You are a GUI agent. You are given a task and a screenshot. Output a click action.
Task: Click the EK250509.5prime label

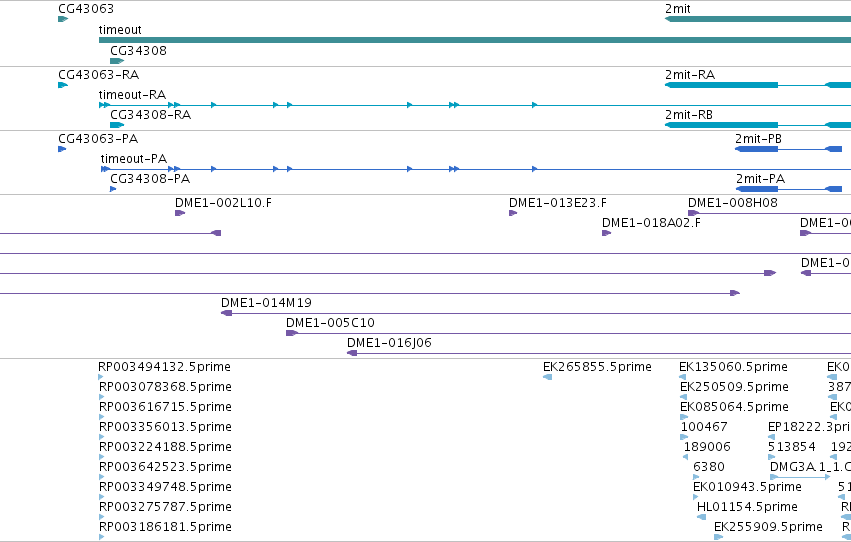pyautogui.click(x=734, y=386)
